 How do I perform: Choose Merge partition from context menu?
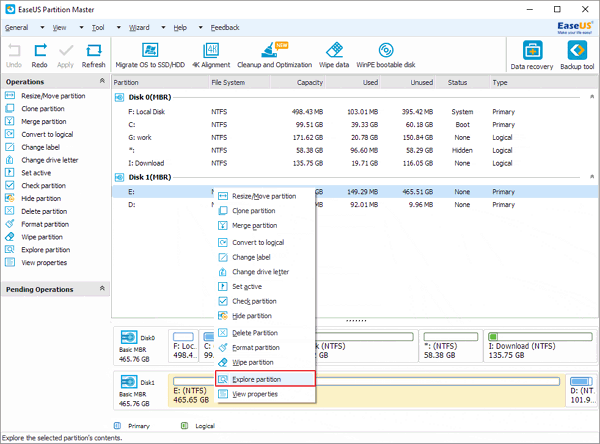tap(265, 226)
